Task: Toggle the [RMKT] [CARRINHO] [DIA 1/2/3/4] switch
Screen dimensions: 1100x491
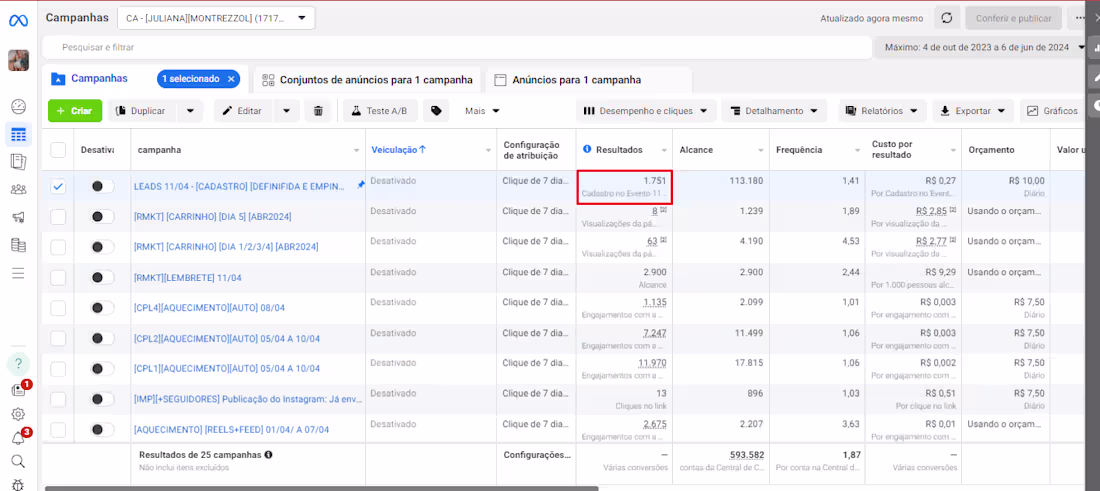Action: tap(102, 247)
